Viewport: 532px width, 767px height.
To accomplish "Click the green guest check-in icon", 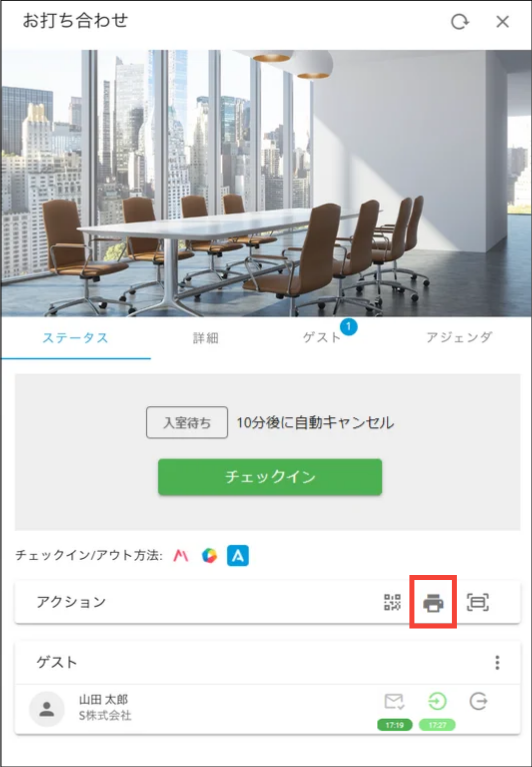I will tap(437, 702).
